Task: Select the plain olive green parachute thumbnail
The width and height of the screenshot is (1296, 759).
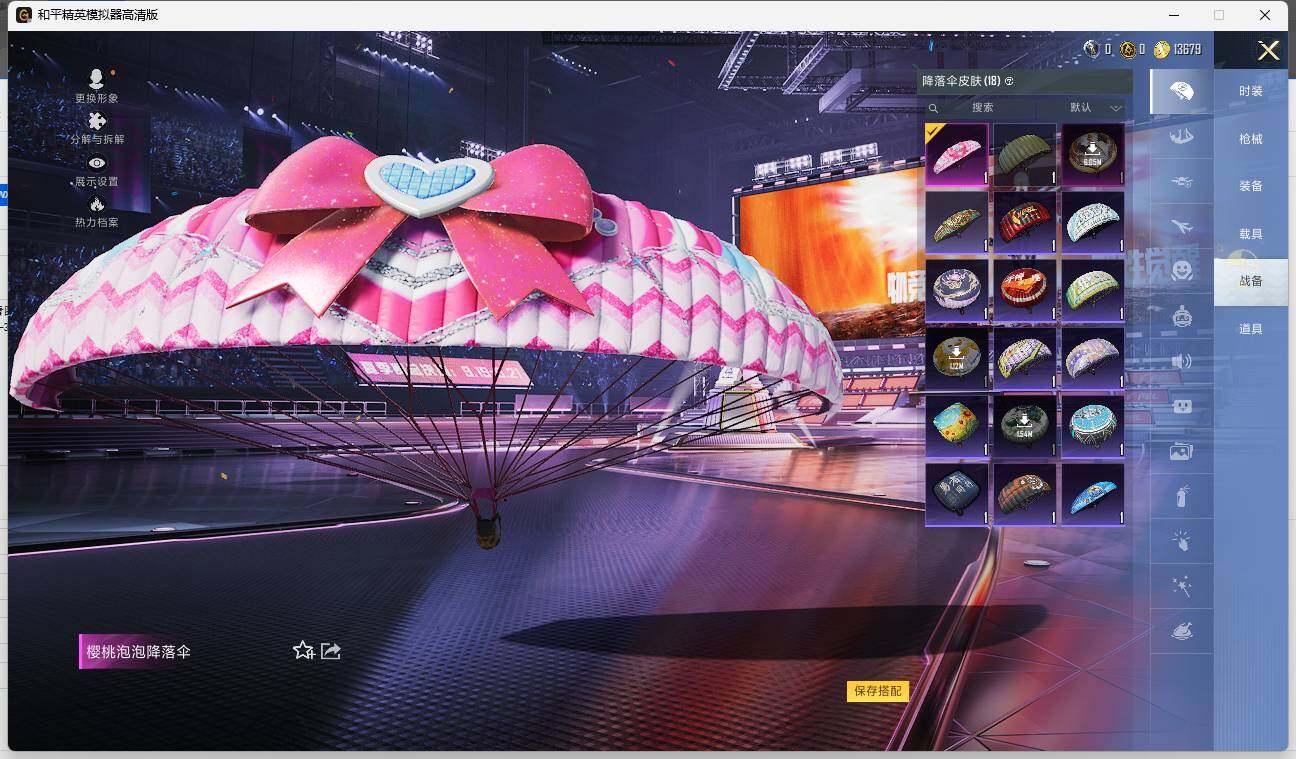Action: click(1025, 155)
